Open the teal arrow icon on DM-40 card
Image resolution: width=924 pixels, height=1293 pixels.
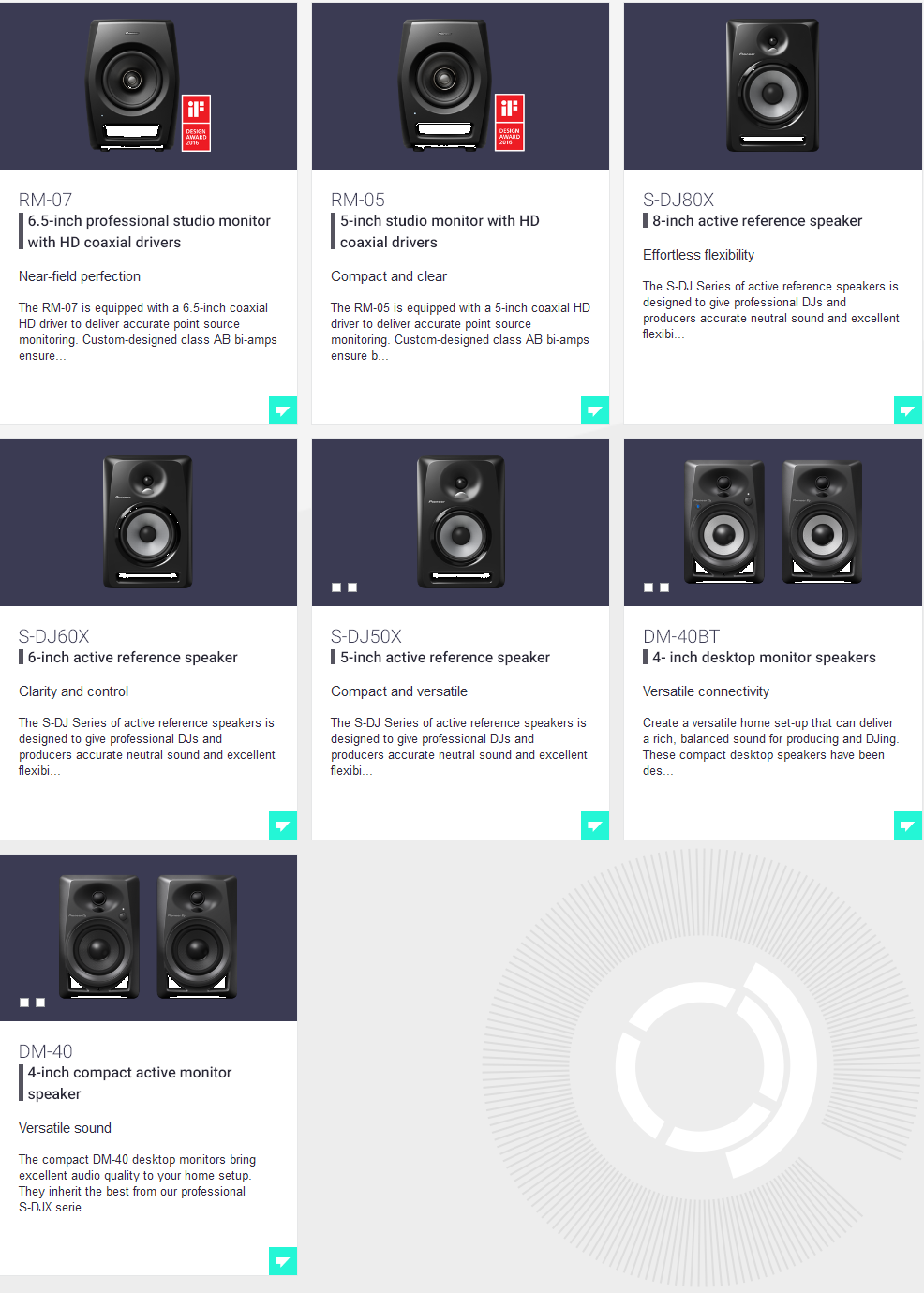[x=283, y=1261]
